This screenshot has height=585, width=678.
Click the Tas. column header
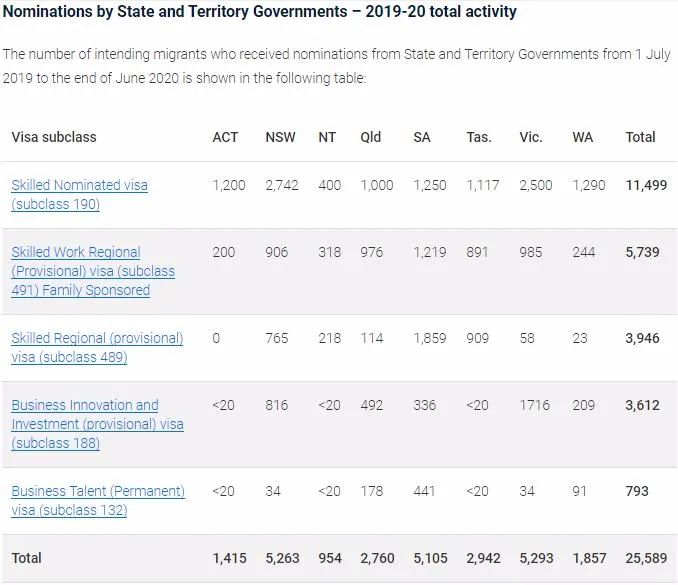479,137
